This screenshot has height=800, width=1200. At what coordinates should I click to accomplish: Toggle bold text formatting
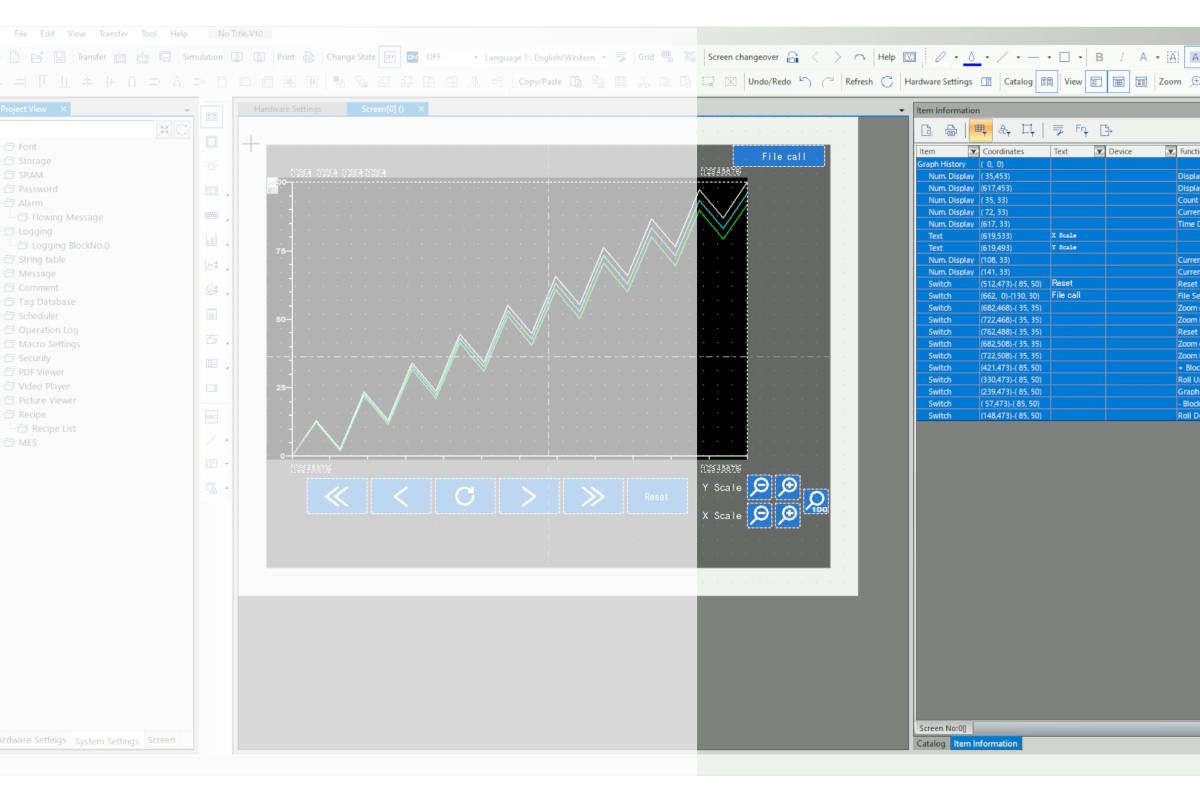click(x=1100, y=57)
